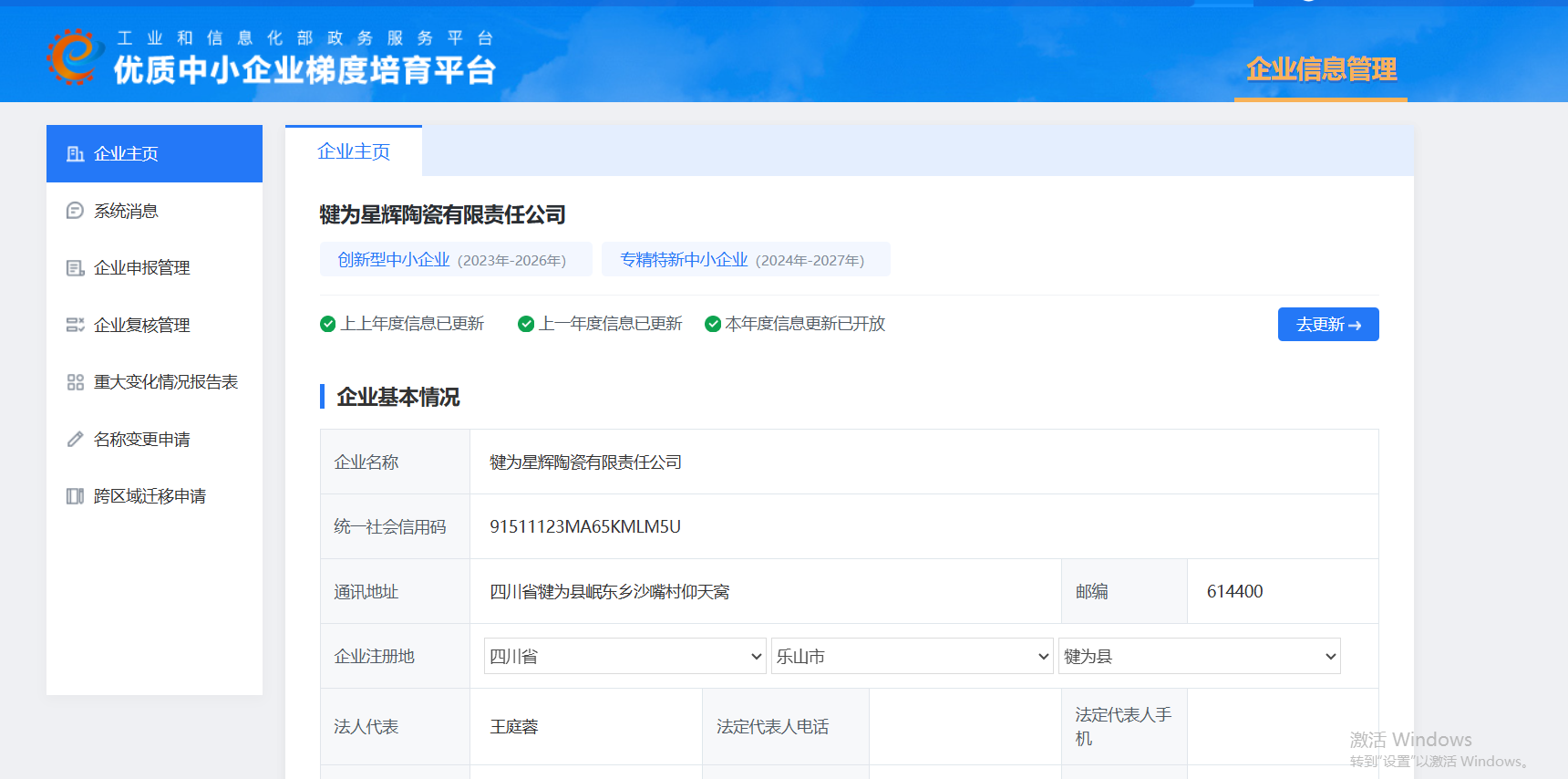Click the address 四川省犍为县岷东乡沙嘴村仰天窝
This screenshot has width=1568, height=779.
[x=610, y=592]
